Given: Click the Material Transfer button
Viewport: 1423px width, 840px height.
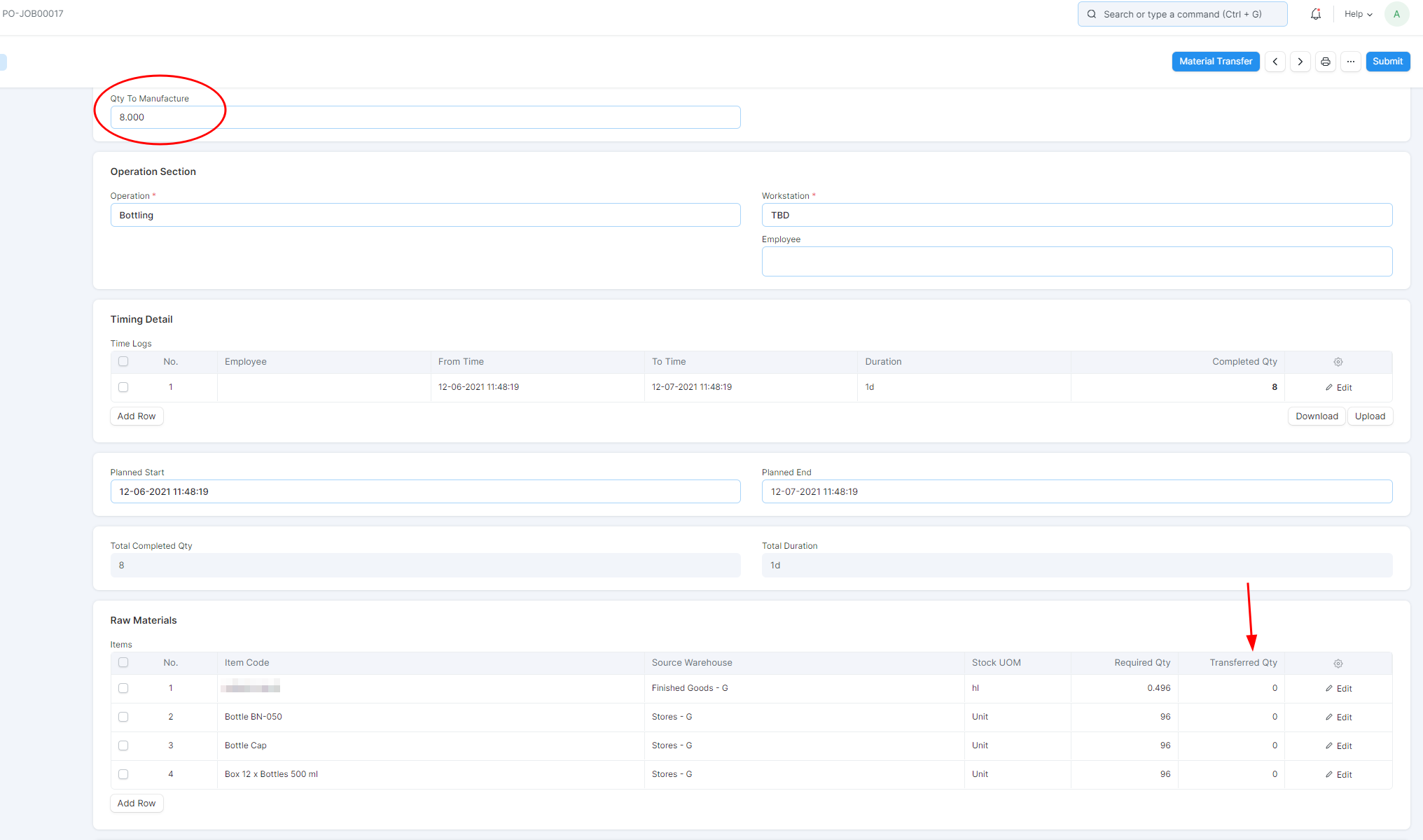Looking at the screenshot, I should pos(1215,62).
